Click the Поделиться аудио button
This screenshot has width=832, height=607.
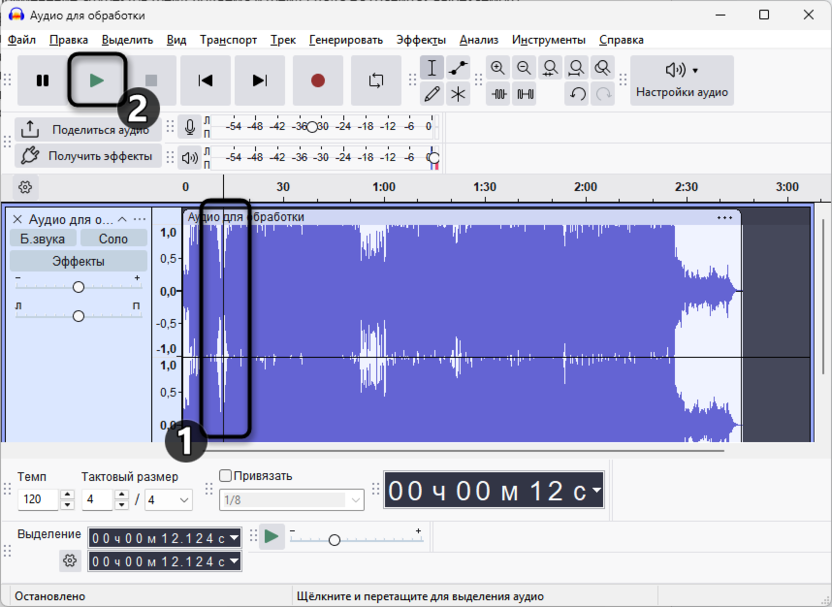click(87, 129)
